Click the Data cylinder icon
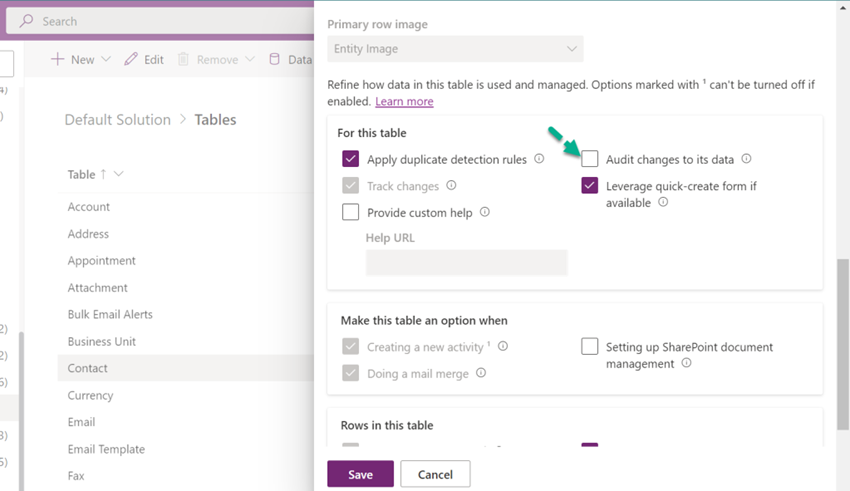850x491 pixels. coord(275,59)
